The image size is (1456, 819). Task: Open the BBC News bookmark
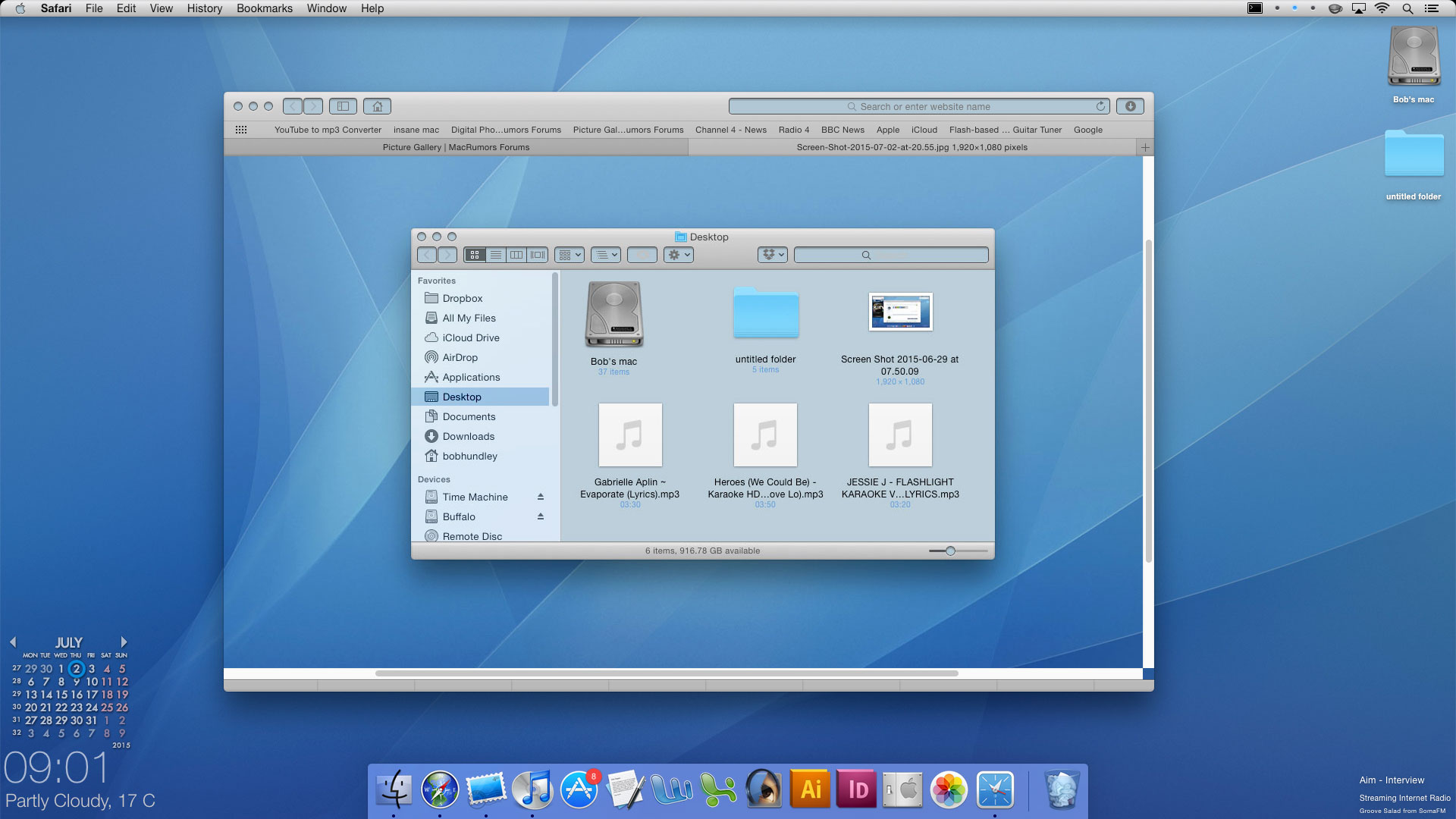843,130
